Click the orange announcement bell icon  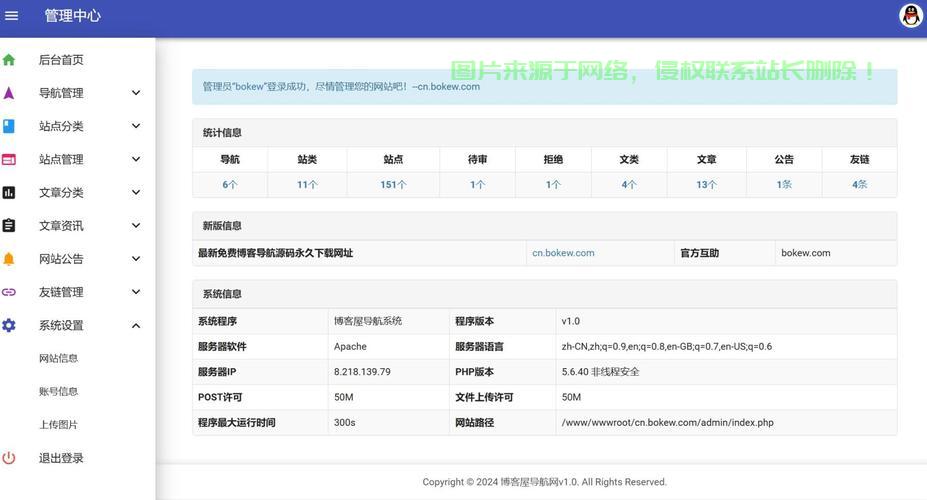9,259
